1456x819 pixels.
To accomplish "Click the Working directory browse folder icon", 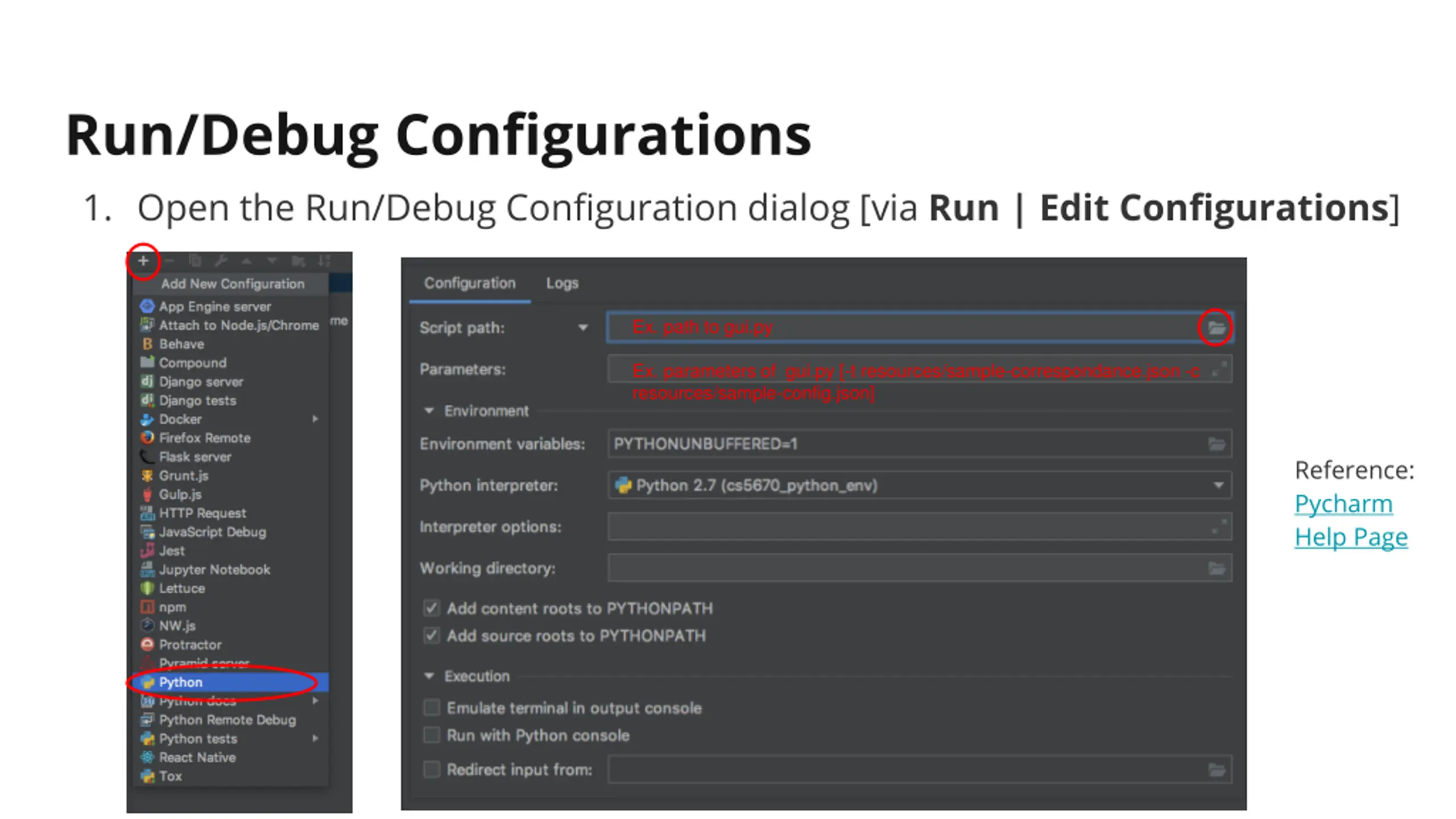I will click(1217, 568).
